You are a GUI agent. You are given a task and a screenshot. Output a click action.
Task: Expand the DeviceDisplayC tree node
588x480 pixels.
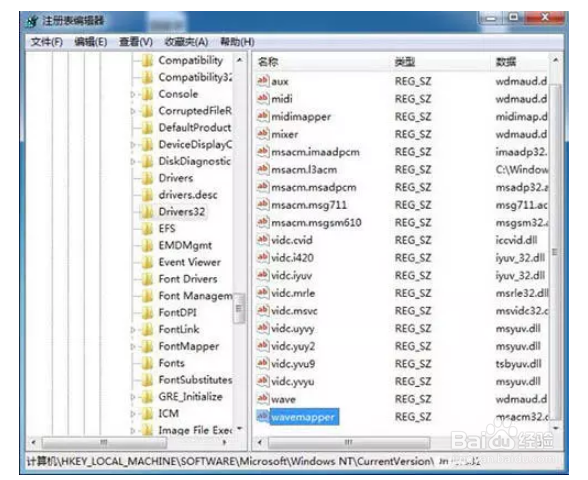(133, 145)
